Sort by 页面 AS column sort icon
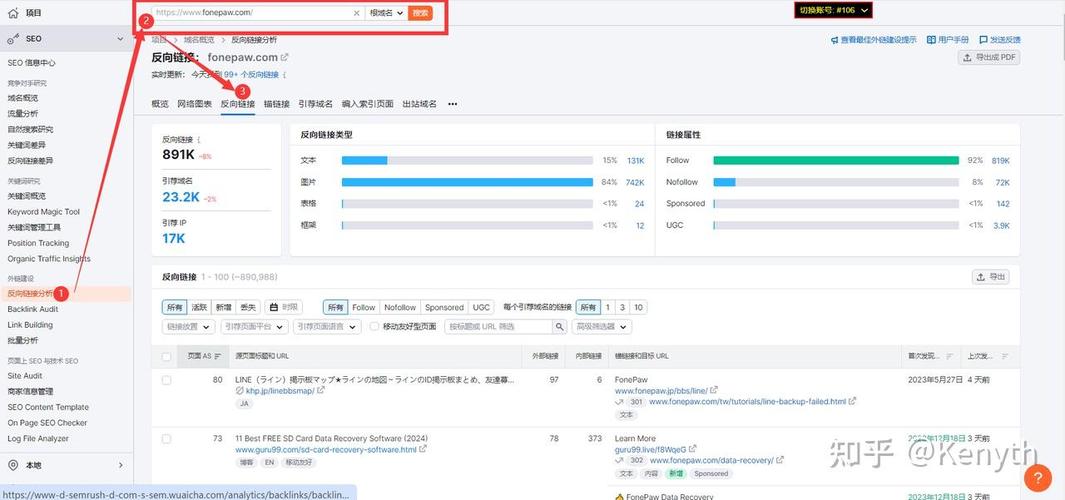Viewport: 1065px width, 500px height. pos(218,356)
